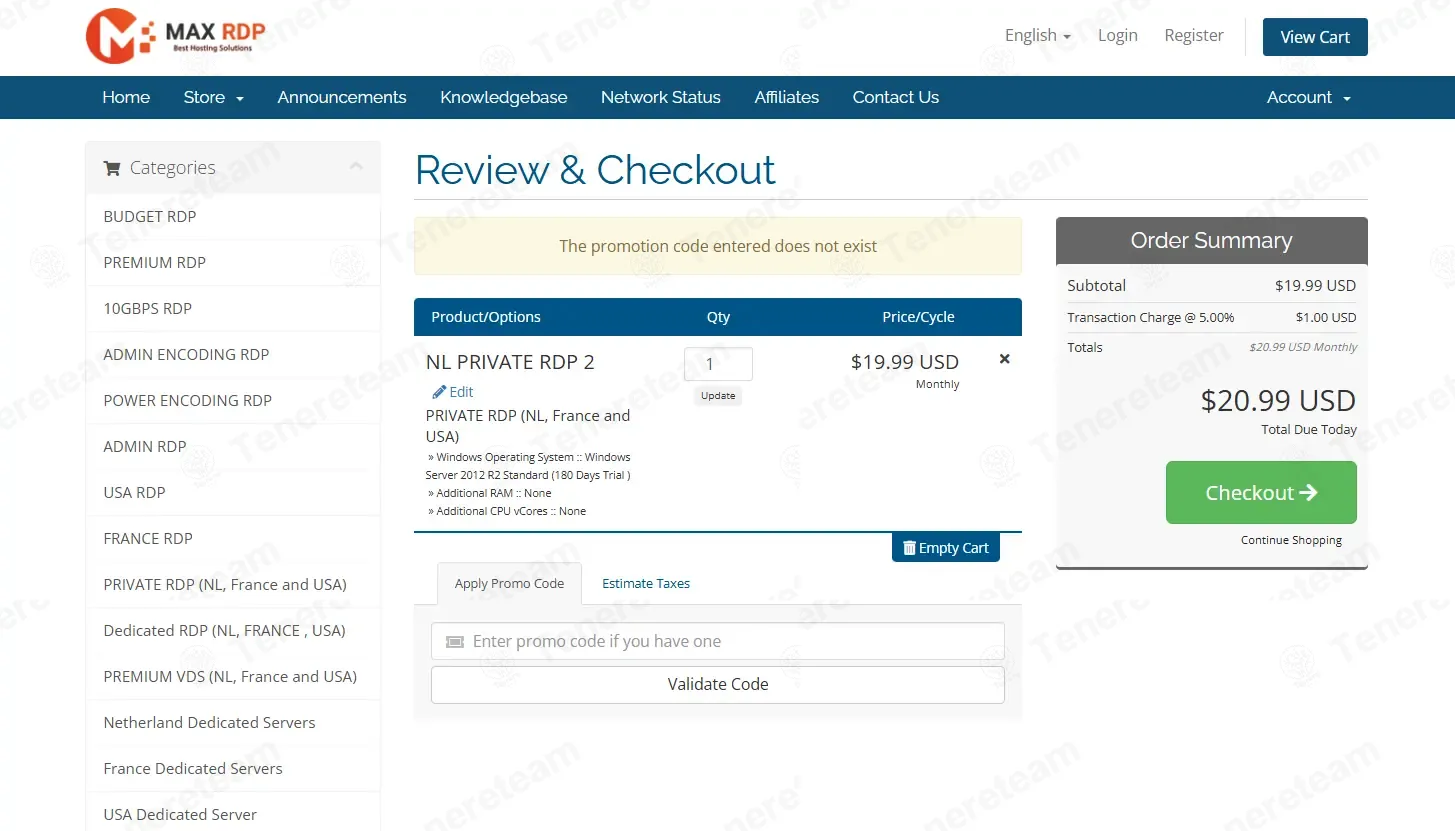1455x831 pixels.
Task: Expand the Store menu dropdown
Action: (x=213, y=97)
